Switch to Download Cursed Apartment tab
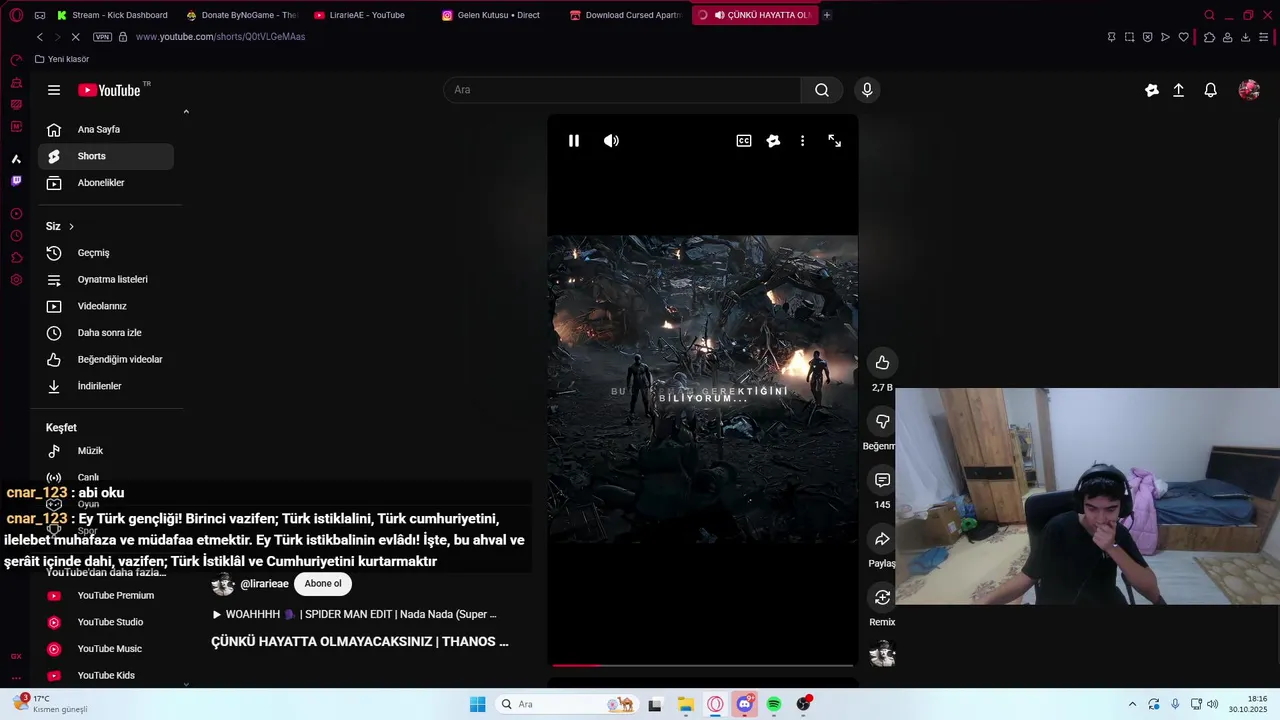The width and height of the screenshot is (1280, 720). click(626, 15)
